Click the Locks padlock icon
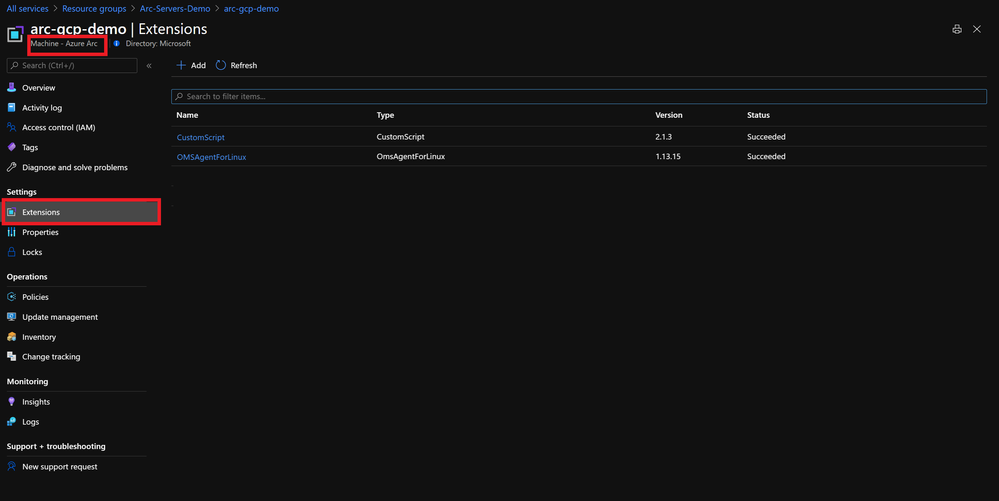Viewport: 999px width, 501px height. coord(11,252)
